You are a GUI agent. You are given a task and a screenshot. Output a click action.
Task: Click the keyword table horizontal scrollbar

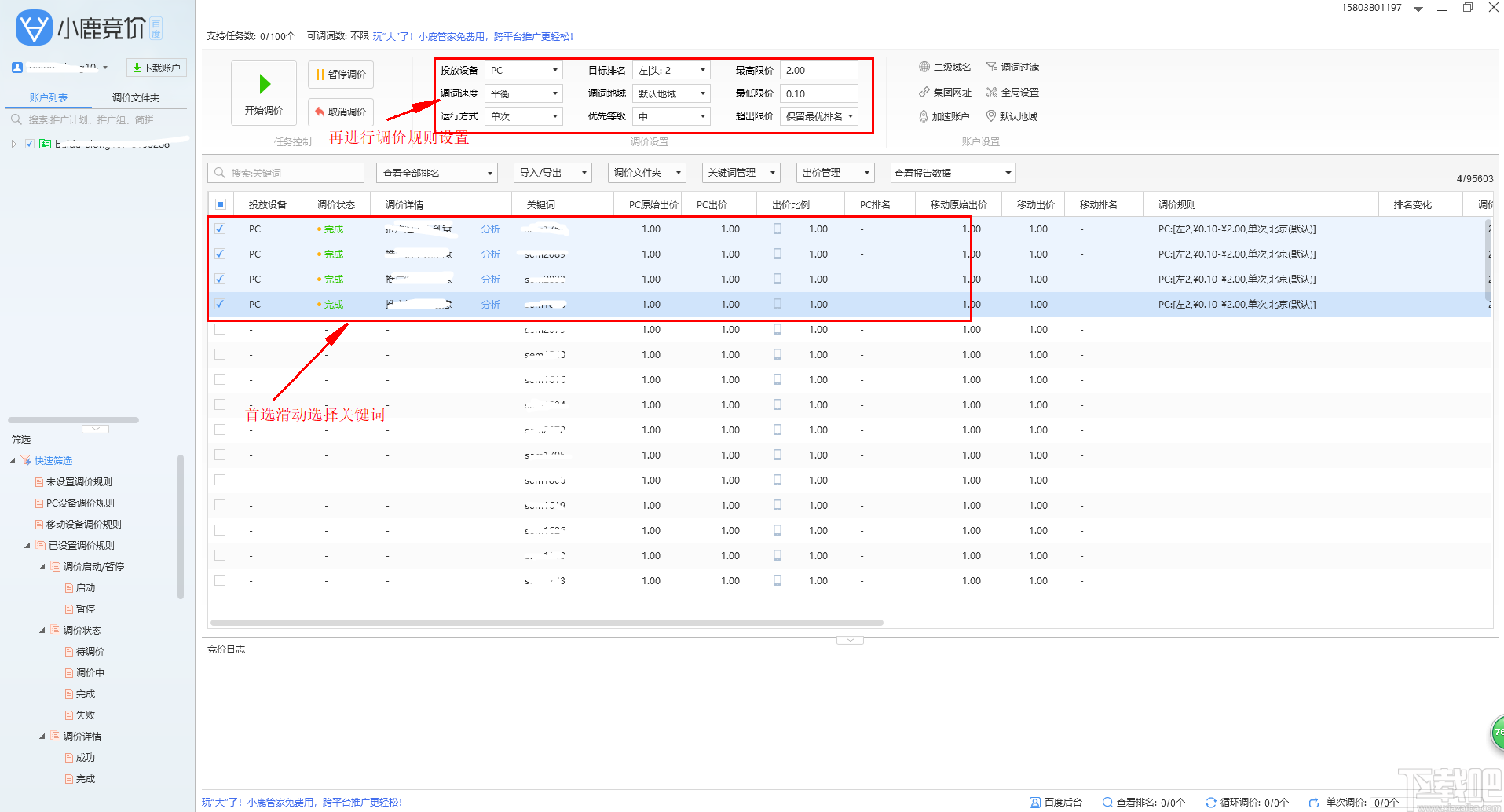547,623
